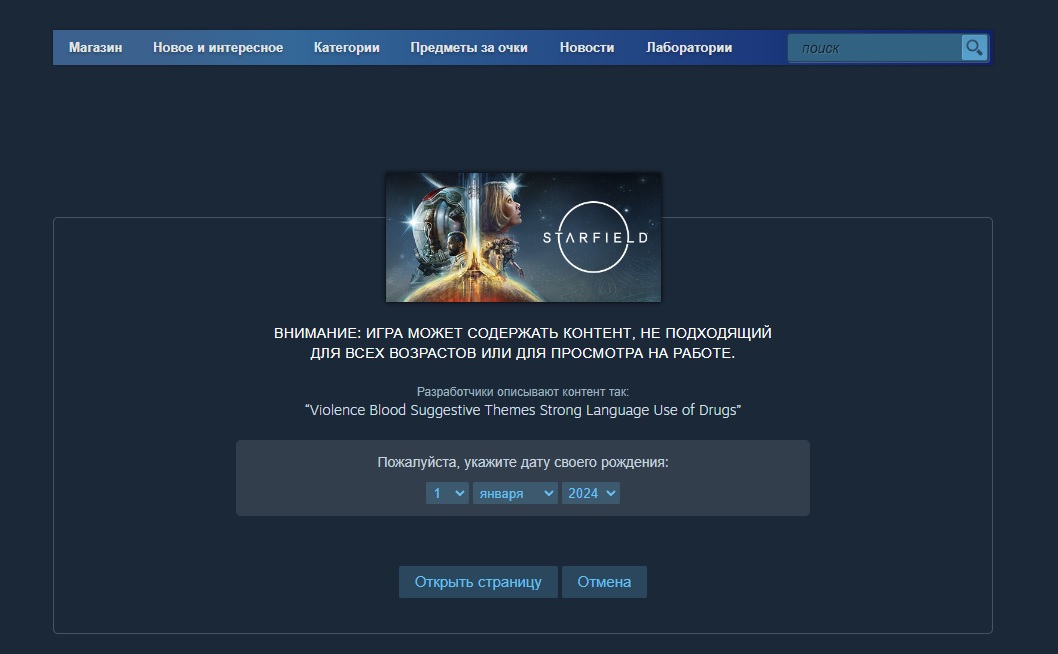Click the Отмена button
This screenshot has height=654, width=1058.
(x=604, y=582)
